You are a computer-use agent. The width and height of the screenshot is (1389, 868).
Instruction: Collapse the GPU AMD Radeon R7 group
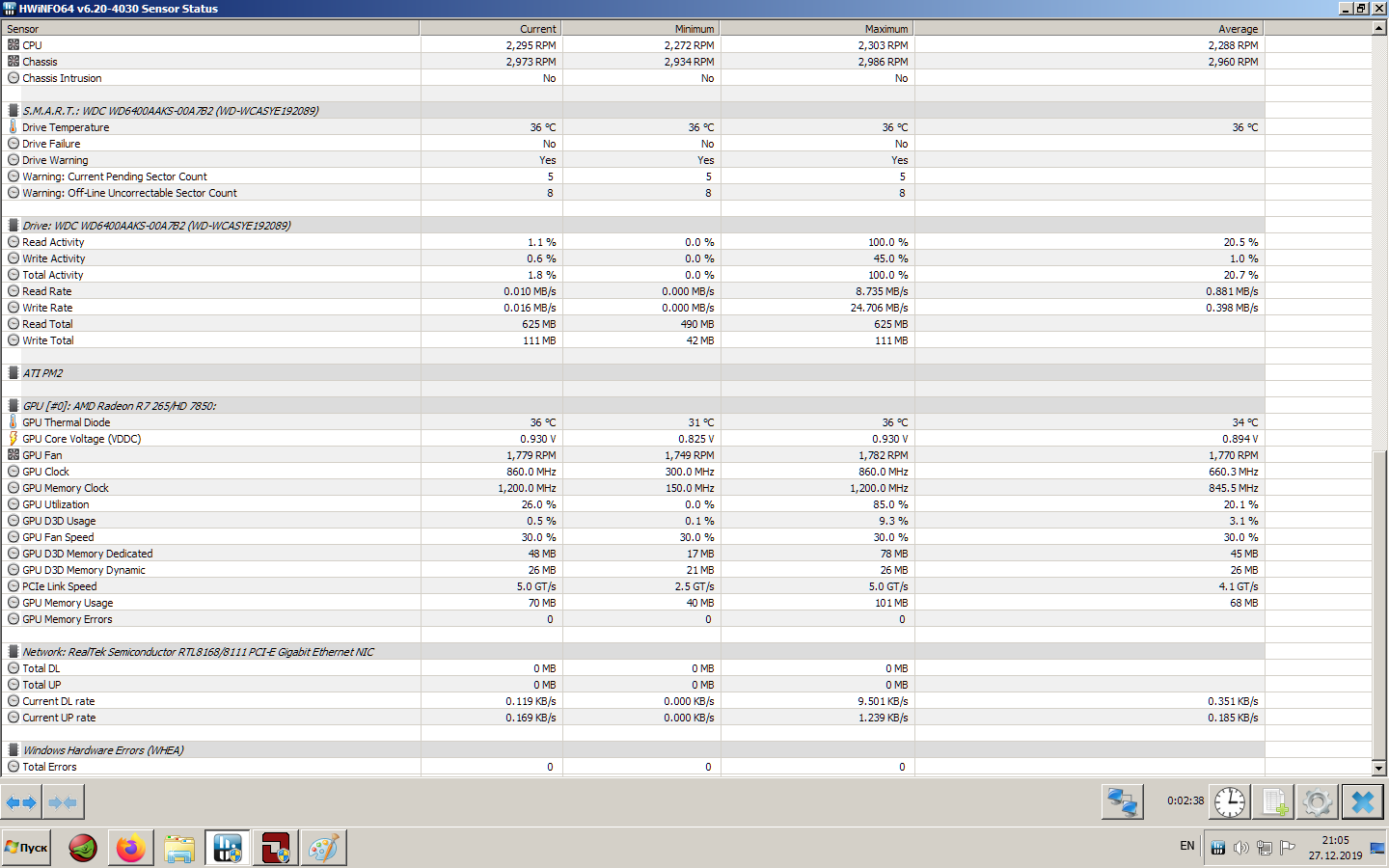pos(120,406)
